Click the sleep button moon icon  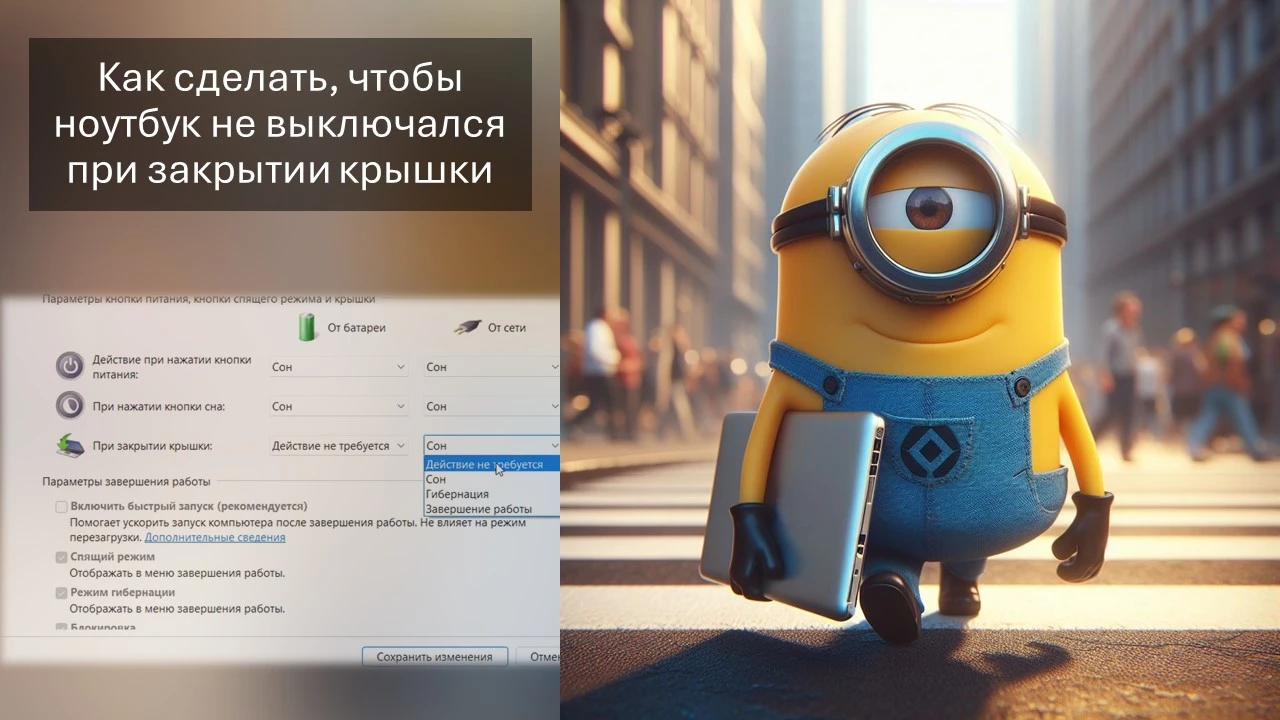pos(69,405)
